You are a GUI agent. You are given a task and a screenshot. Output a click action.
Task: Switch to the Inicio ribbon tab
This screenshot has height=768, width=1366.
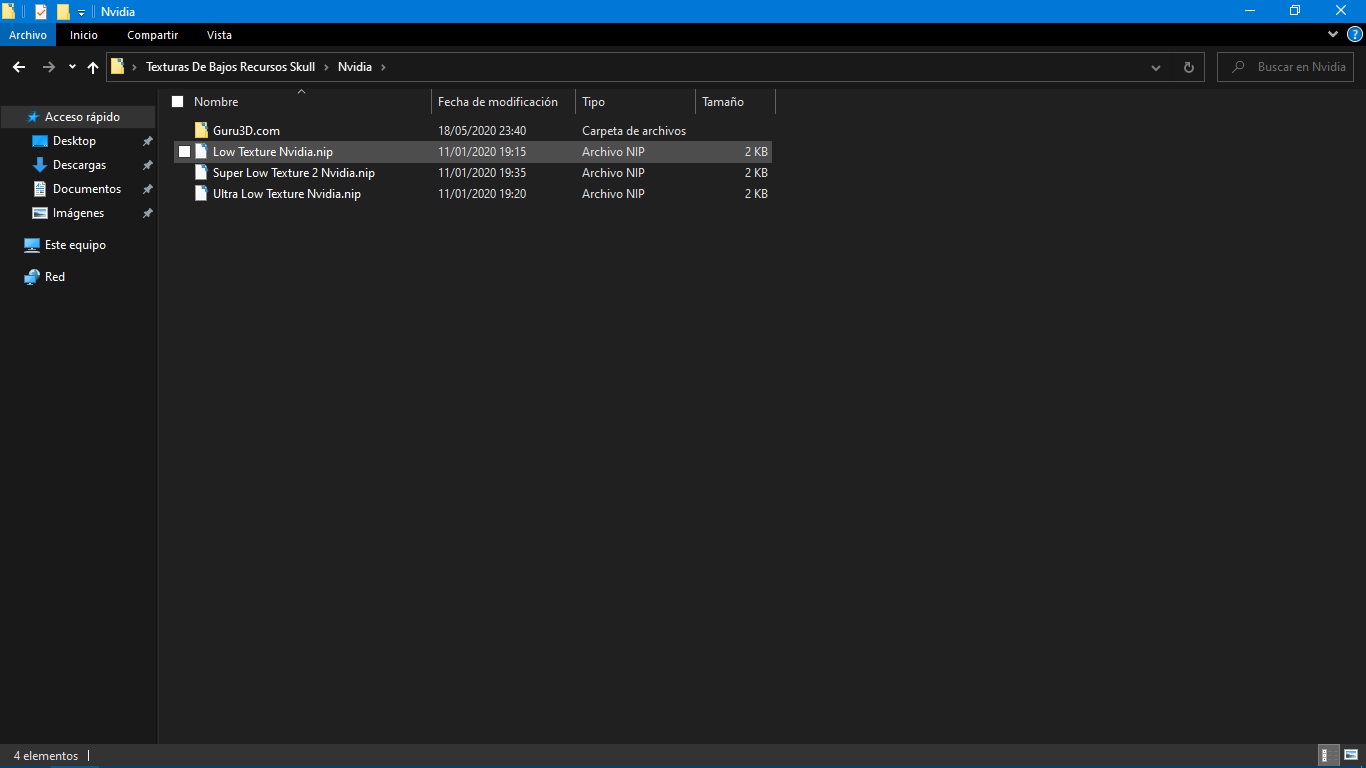coord(84,35)
